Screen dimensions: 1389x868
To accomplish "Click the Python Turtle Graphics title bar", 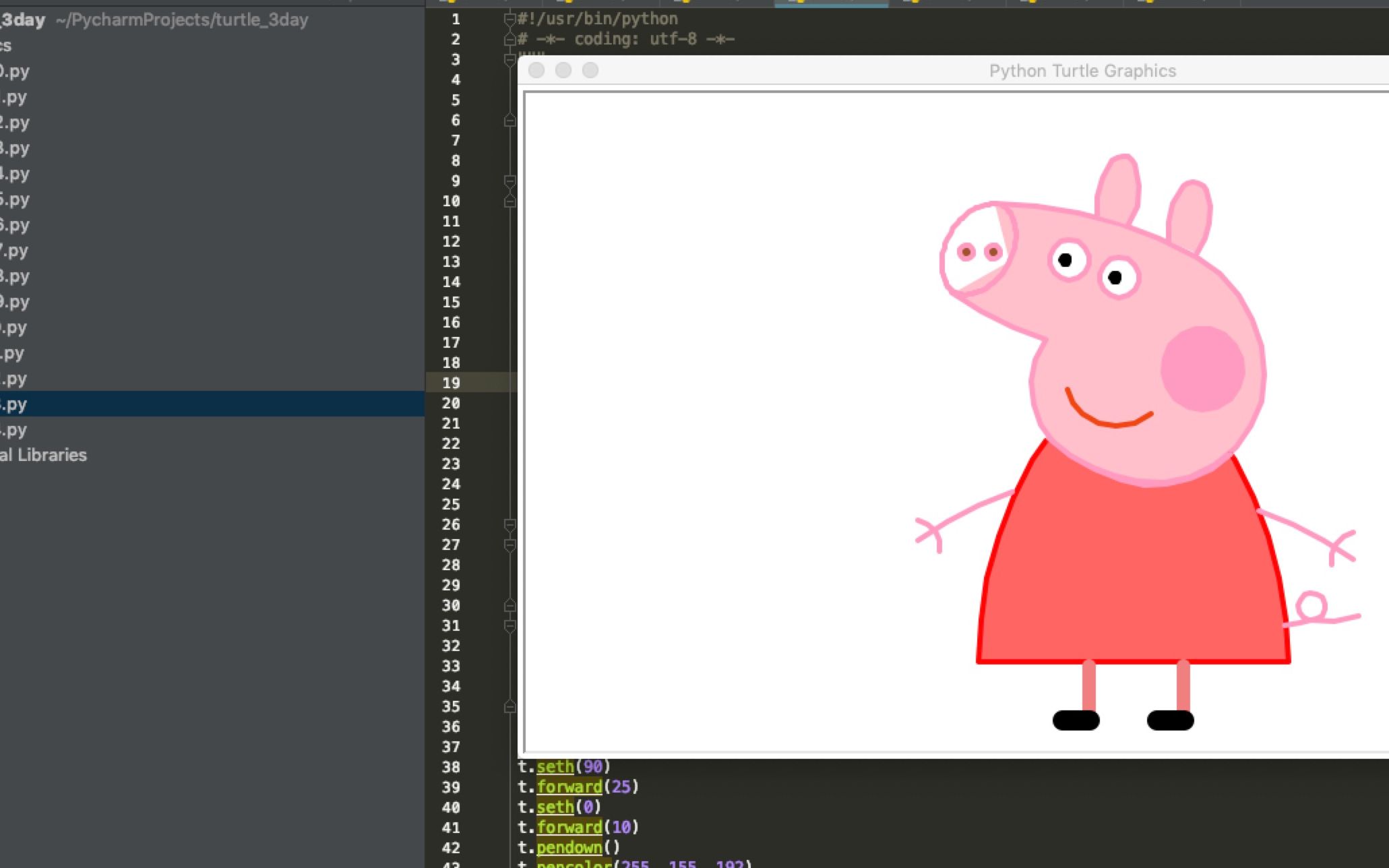I will (1082, 71).
